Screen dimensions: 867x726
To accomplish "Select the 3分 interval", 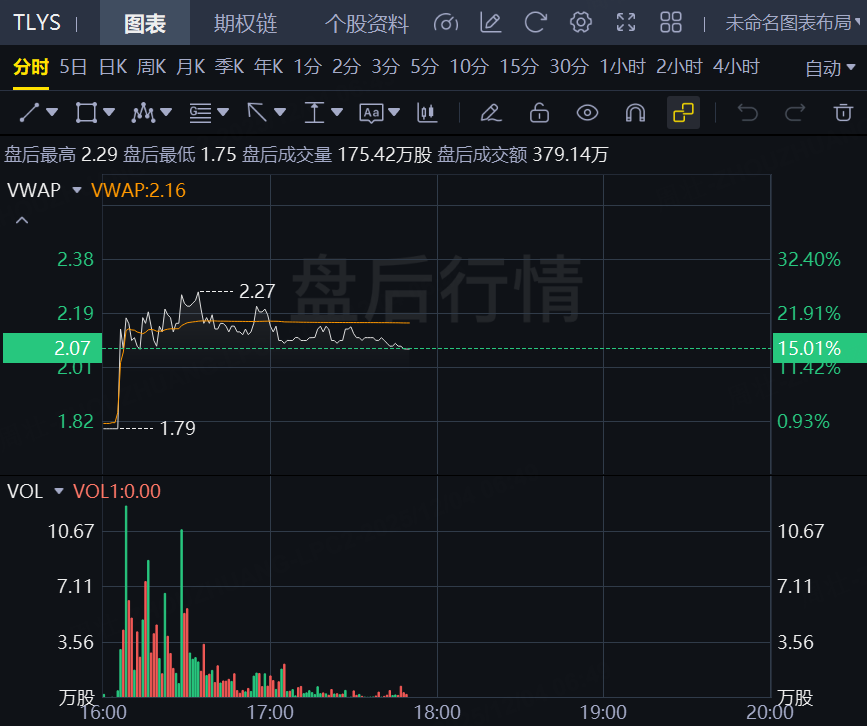I will [x=385, y=67].
